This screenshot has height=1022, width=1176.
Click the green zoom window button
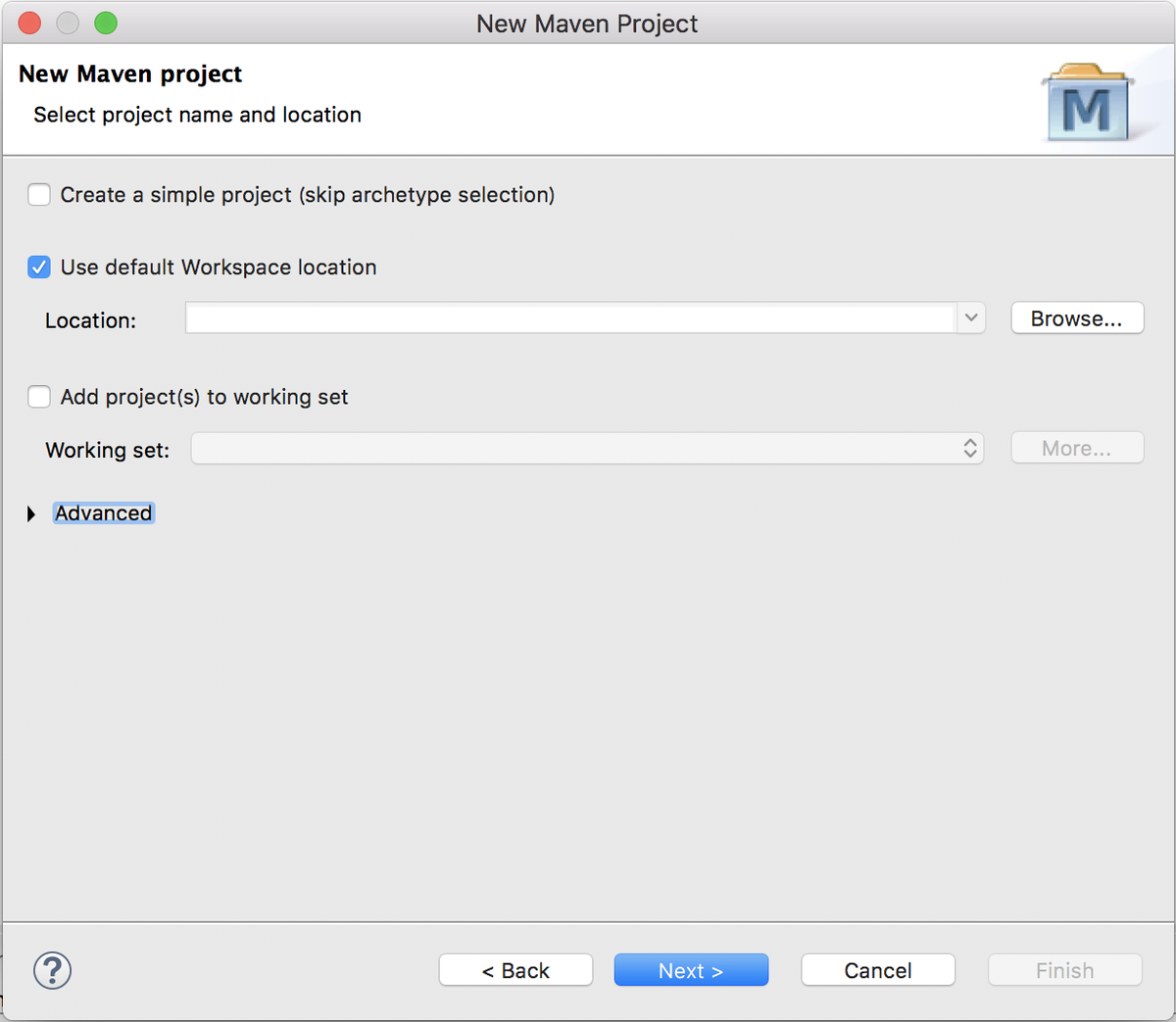coord(106,24)
